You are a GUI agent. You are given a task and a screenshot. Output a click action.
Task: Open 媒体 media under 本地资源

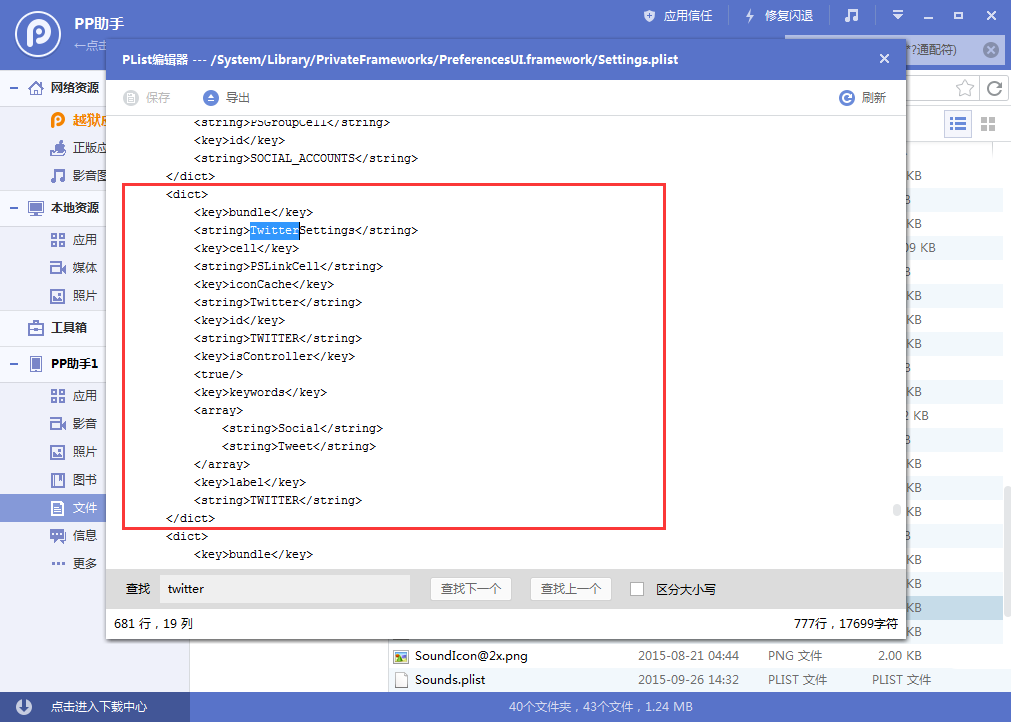click(74, 268)
